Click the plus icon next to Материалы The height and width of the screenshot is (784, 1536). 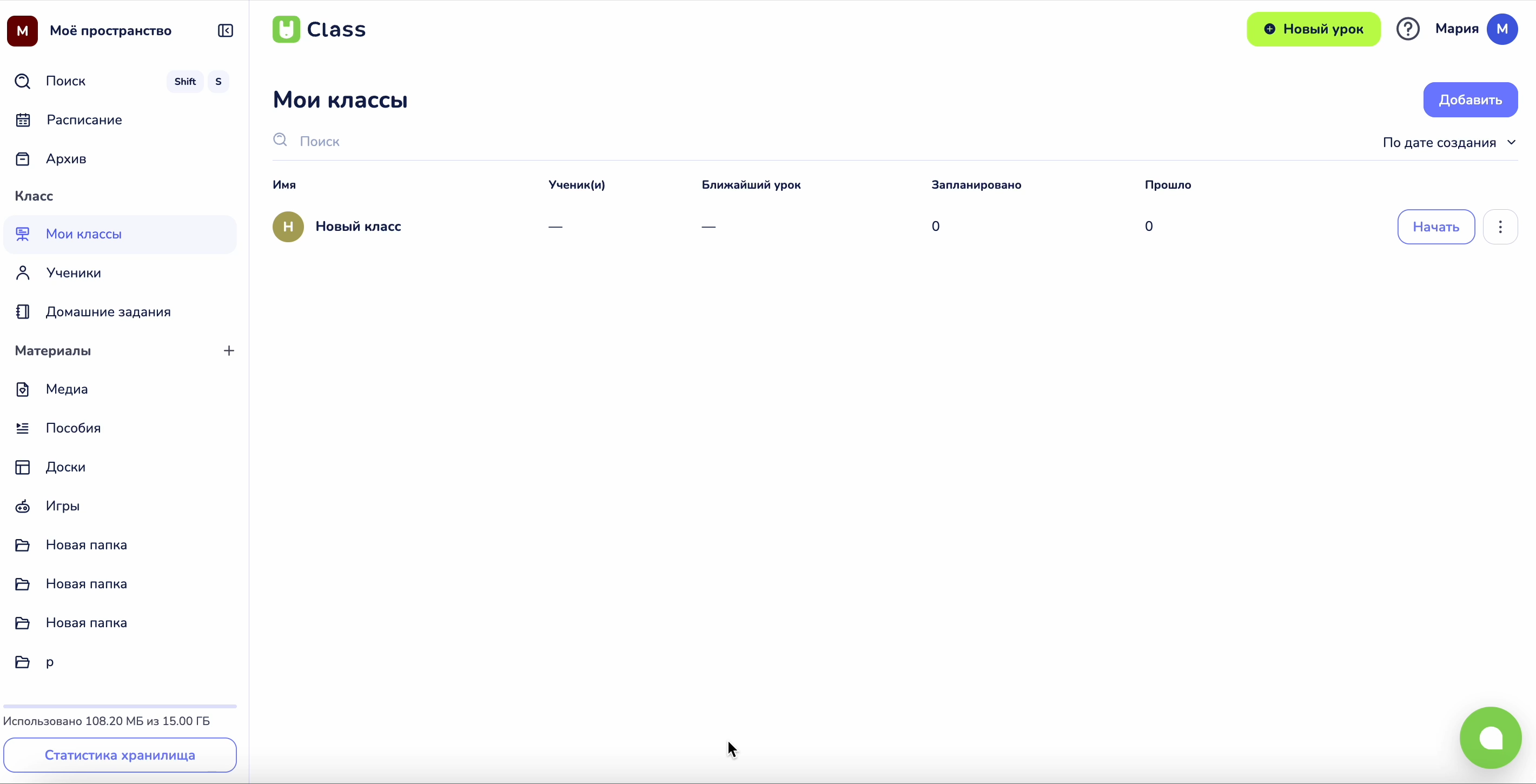[x=229, y=350]
